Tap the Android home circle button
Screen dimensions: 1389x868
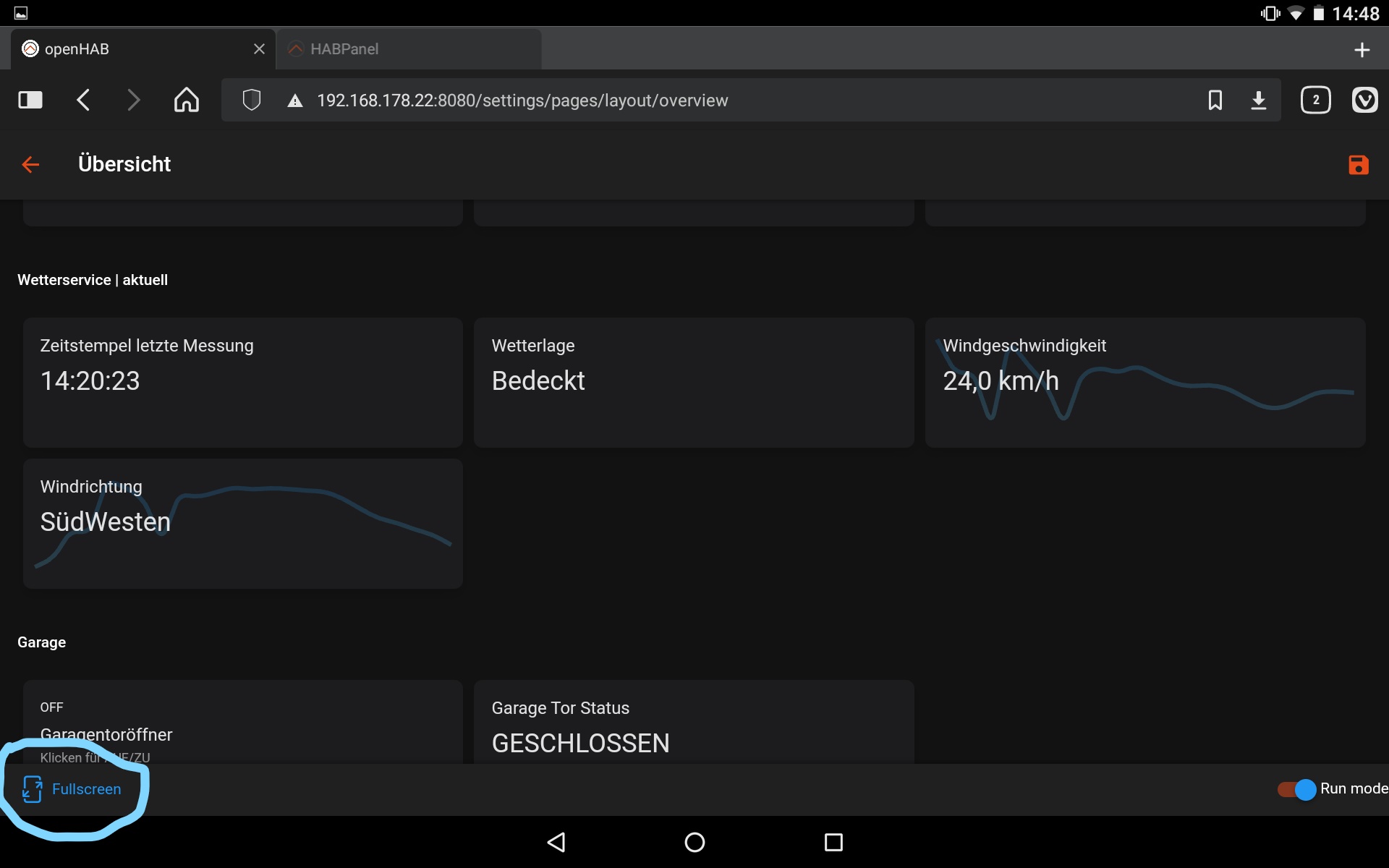(694, 842)
